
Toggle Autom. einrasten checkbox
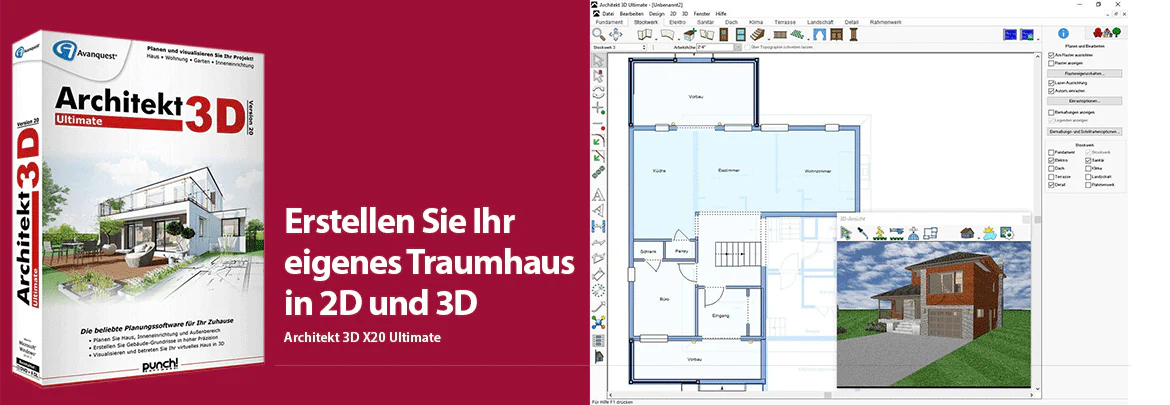(x=1051, y=91)
